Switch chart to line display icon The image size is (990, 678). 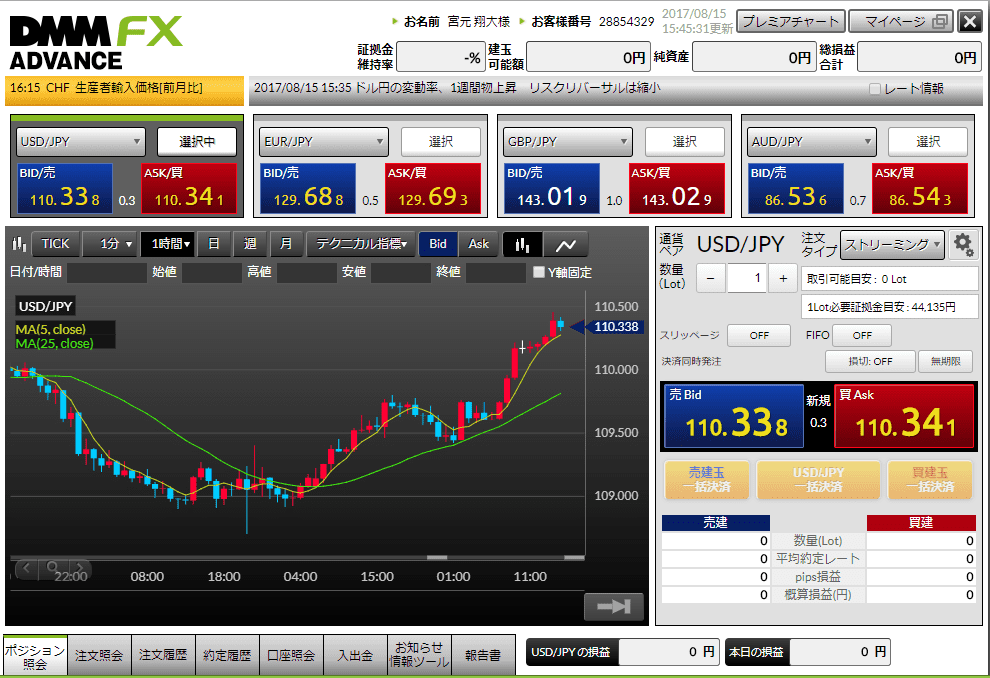(565, 244)
